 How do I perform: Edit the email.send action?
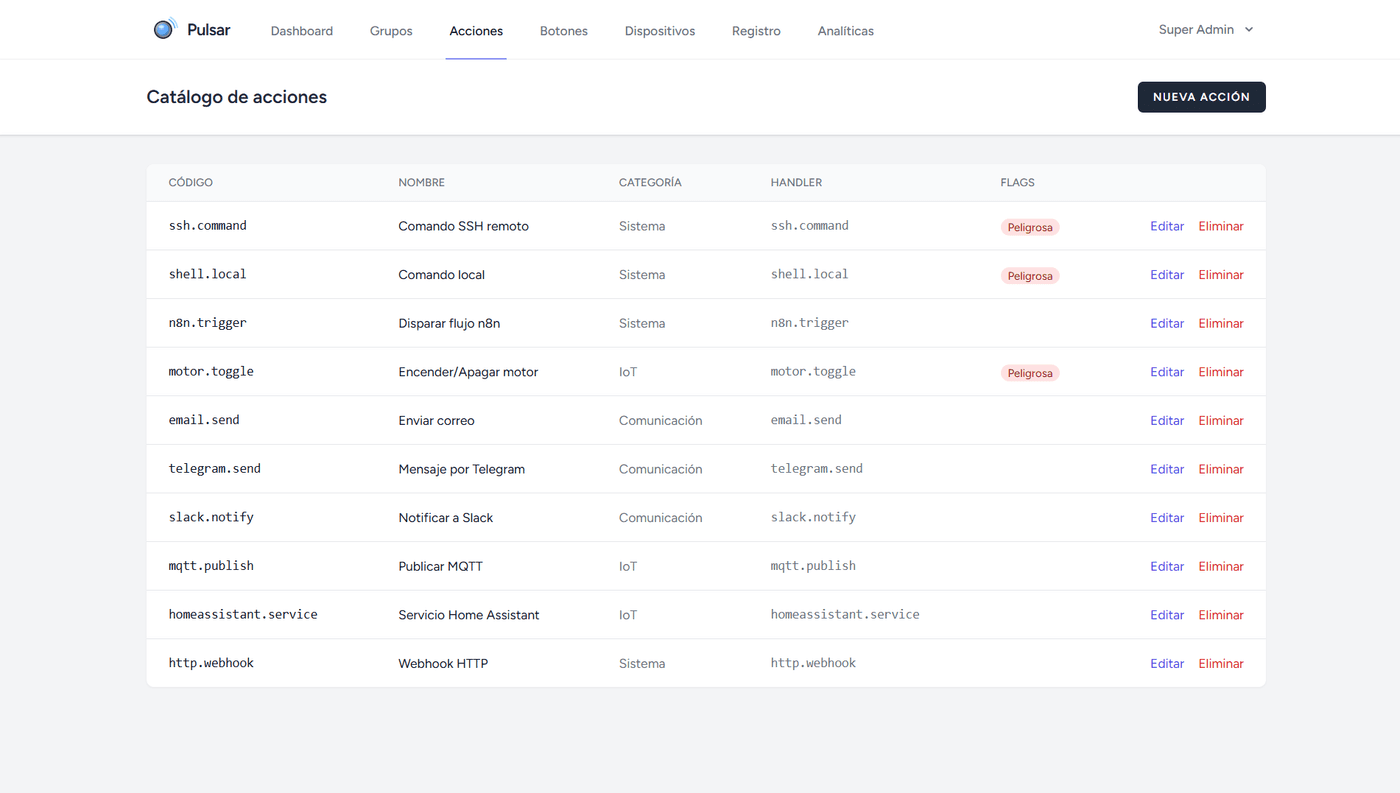1167,421
